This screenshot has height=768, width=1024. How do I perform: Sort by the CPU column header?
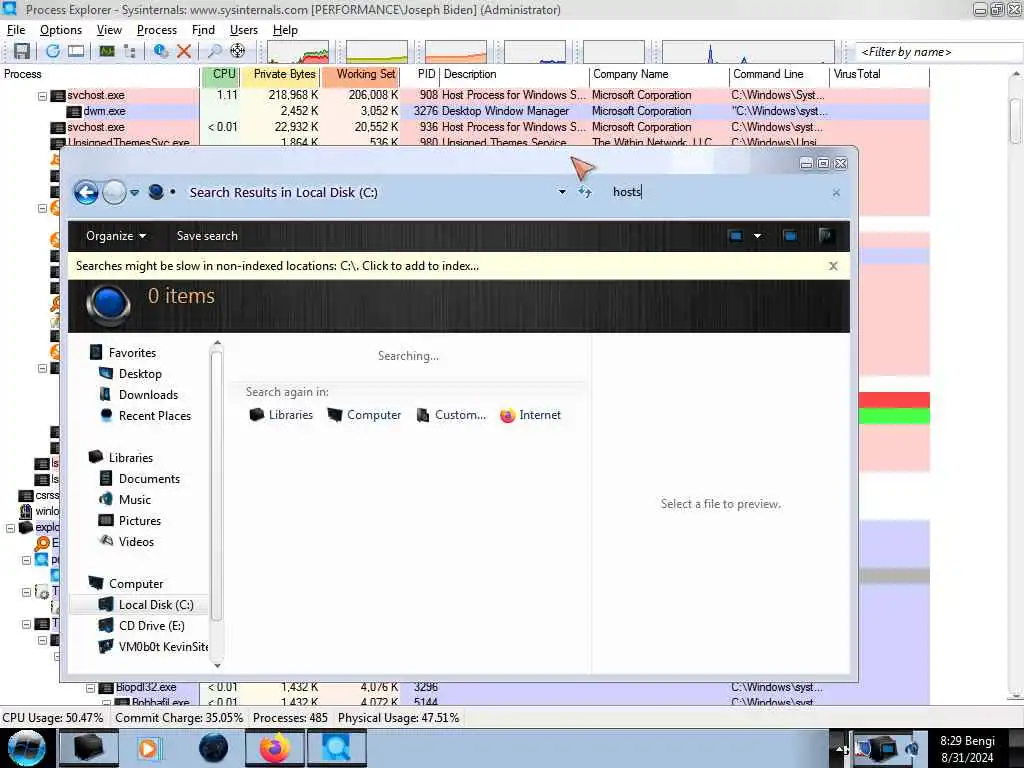point(221,74)
